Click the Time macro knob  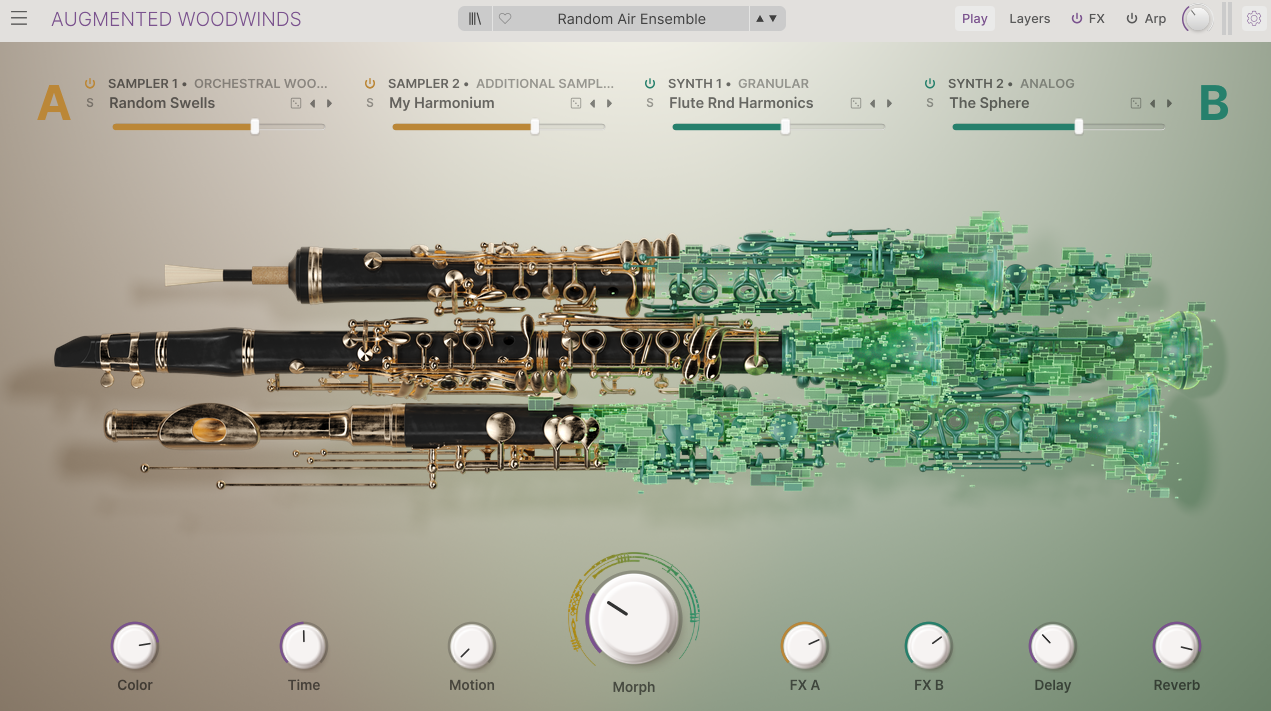(303, 646)
